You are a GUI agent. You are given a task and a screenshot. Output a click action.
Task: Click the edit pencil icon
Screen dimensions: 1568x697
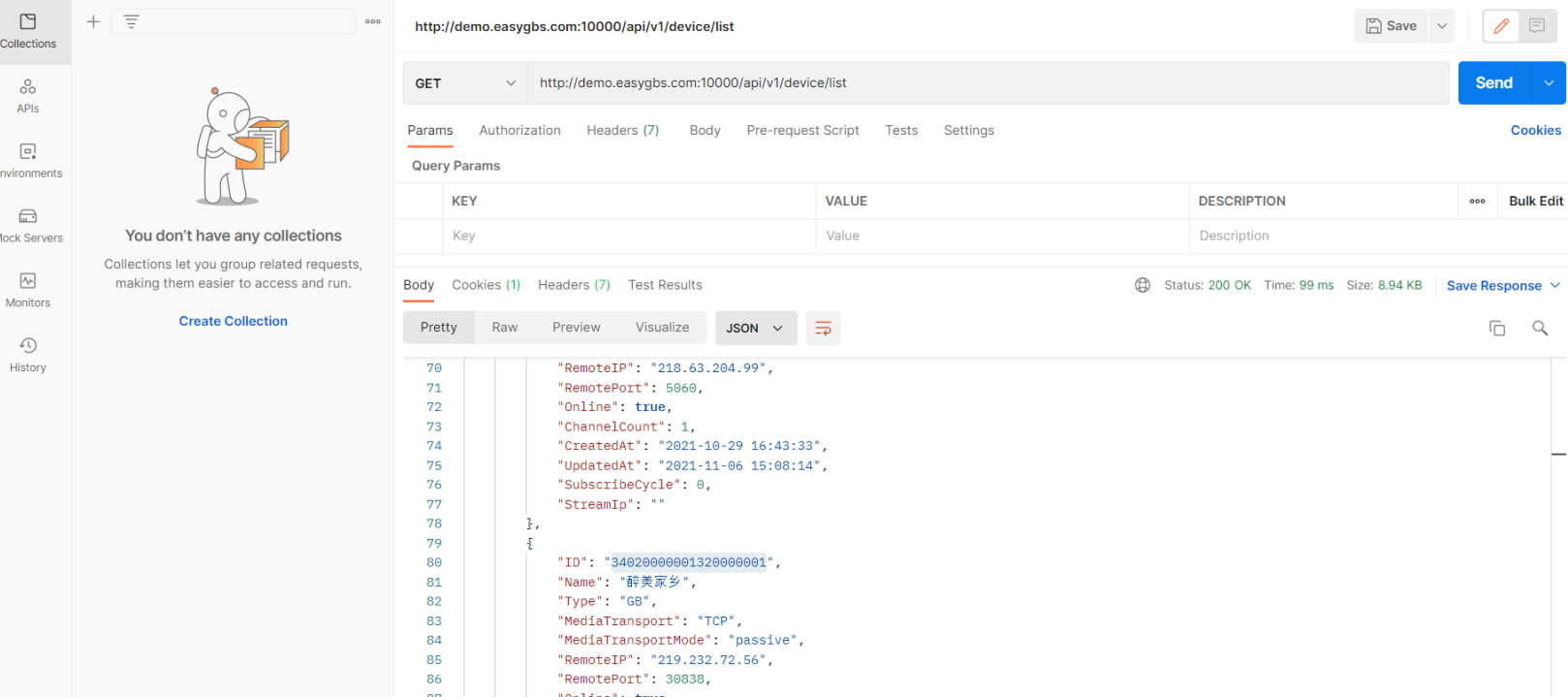[x=1501, y=26]
